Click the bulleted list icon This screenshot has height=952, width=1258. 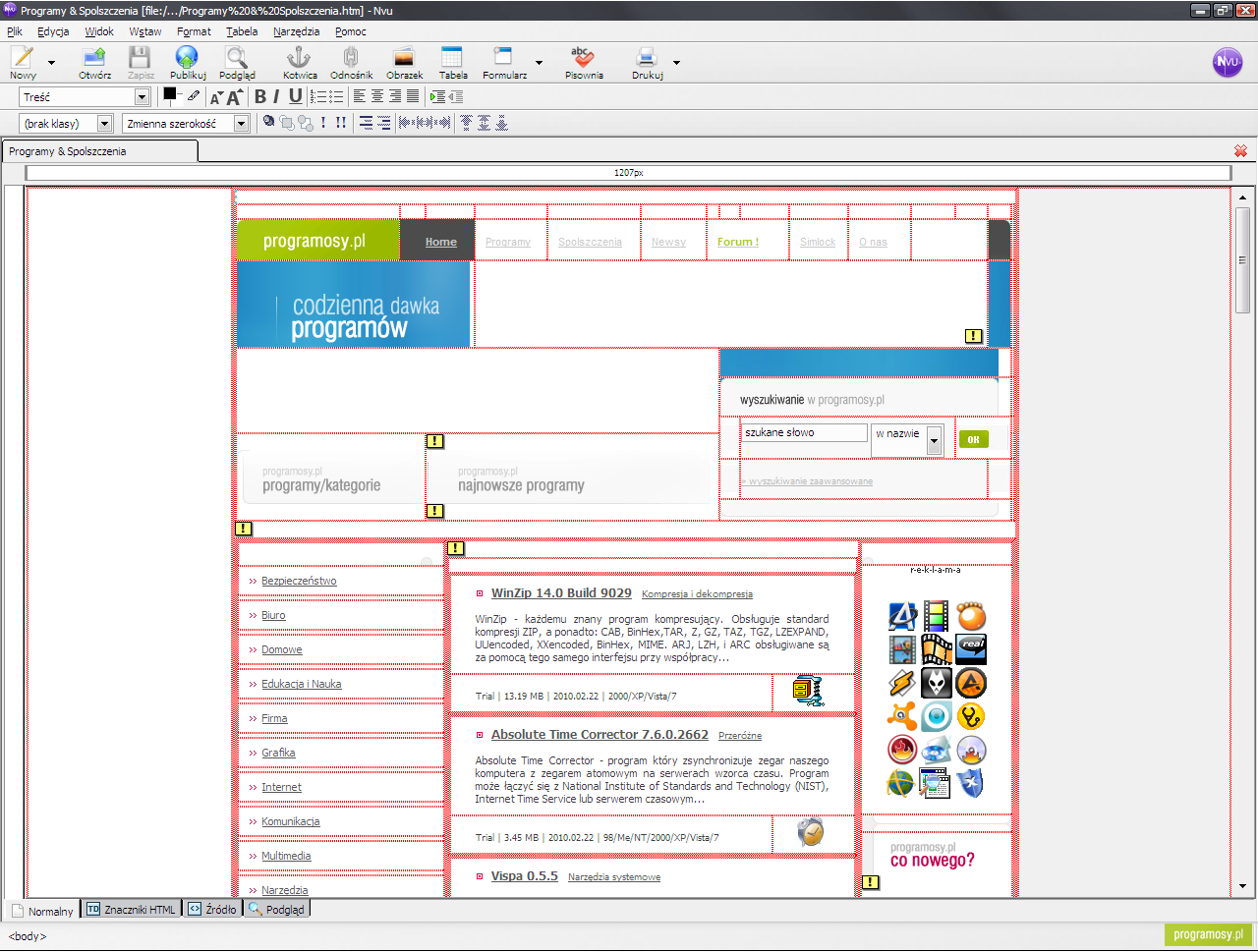tap(336, 96)
